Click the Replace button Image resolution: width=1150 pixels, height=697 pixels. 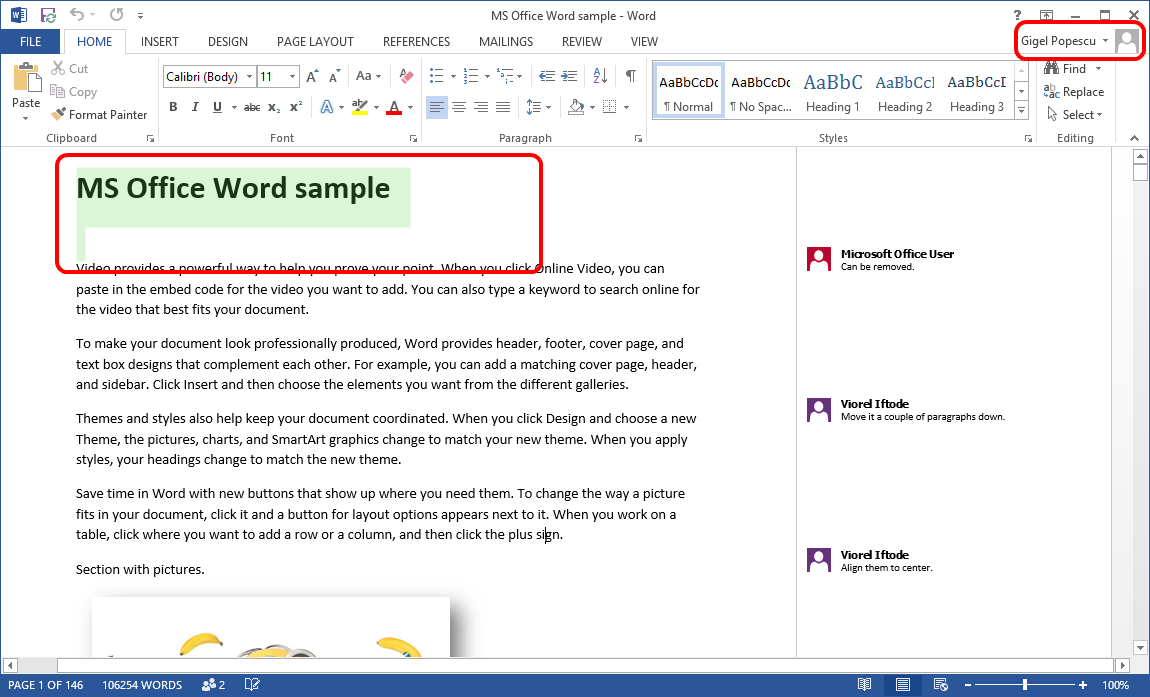tap(1074, 92)
